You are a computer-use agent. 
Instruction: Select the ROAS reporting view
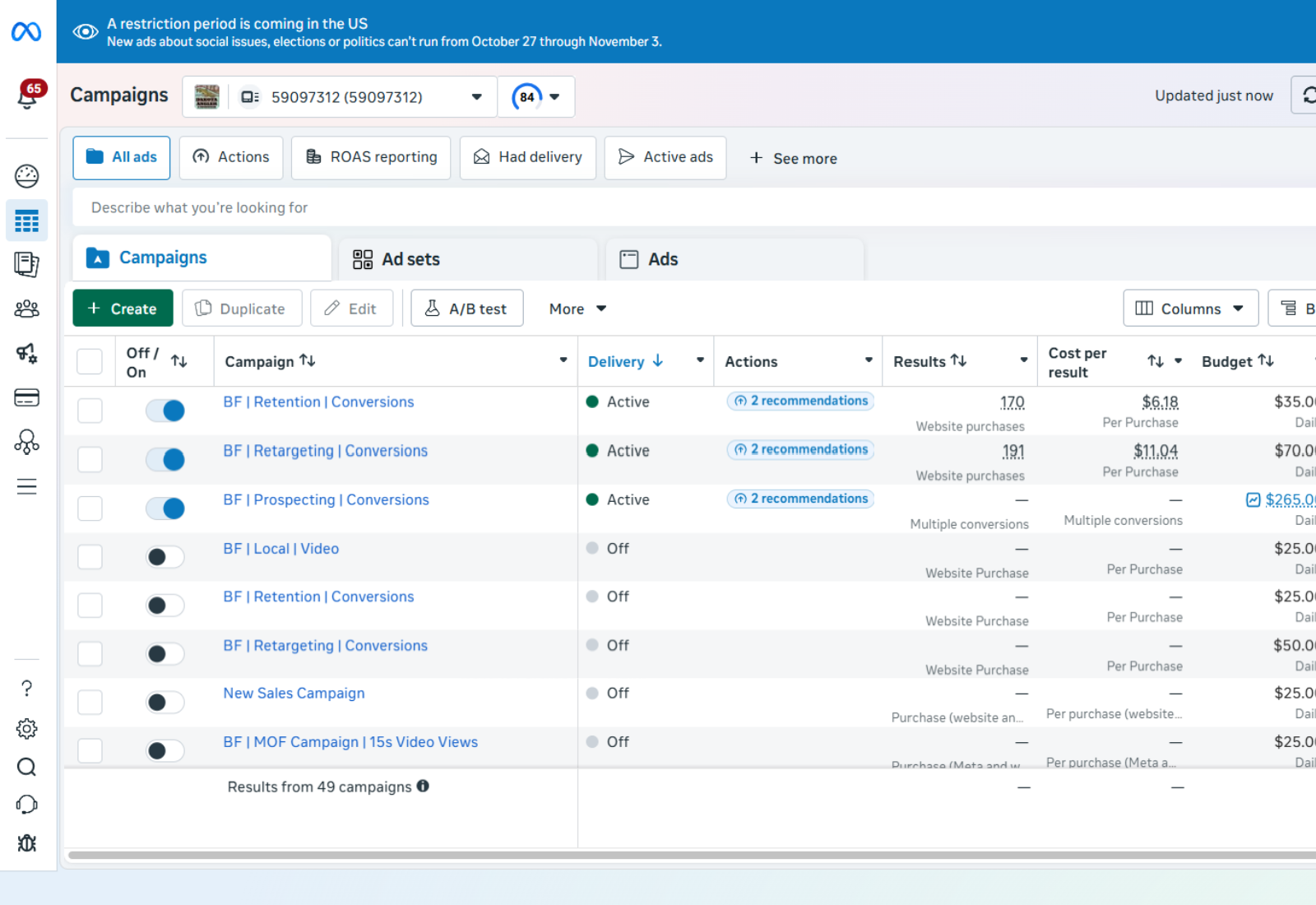(x=371, y=157)
